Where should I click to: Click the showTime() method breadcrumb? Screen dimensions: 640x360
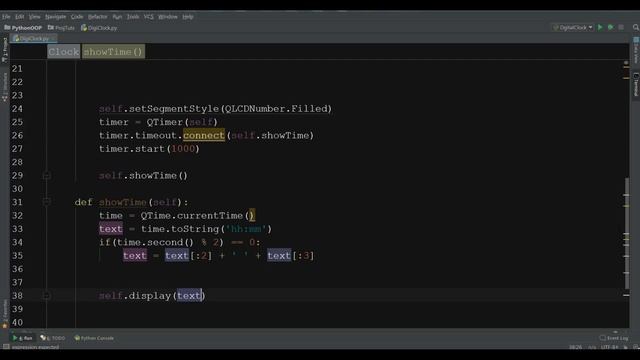coord(113,52)
